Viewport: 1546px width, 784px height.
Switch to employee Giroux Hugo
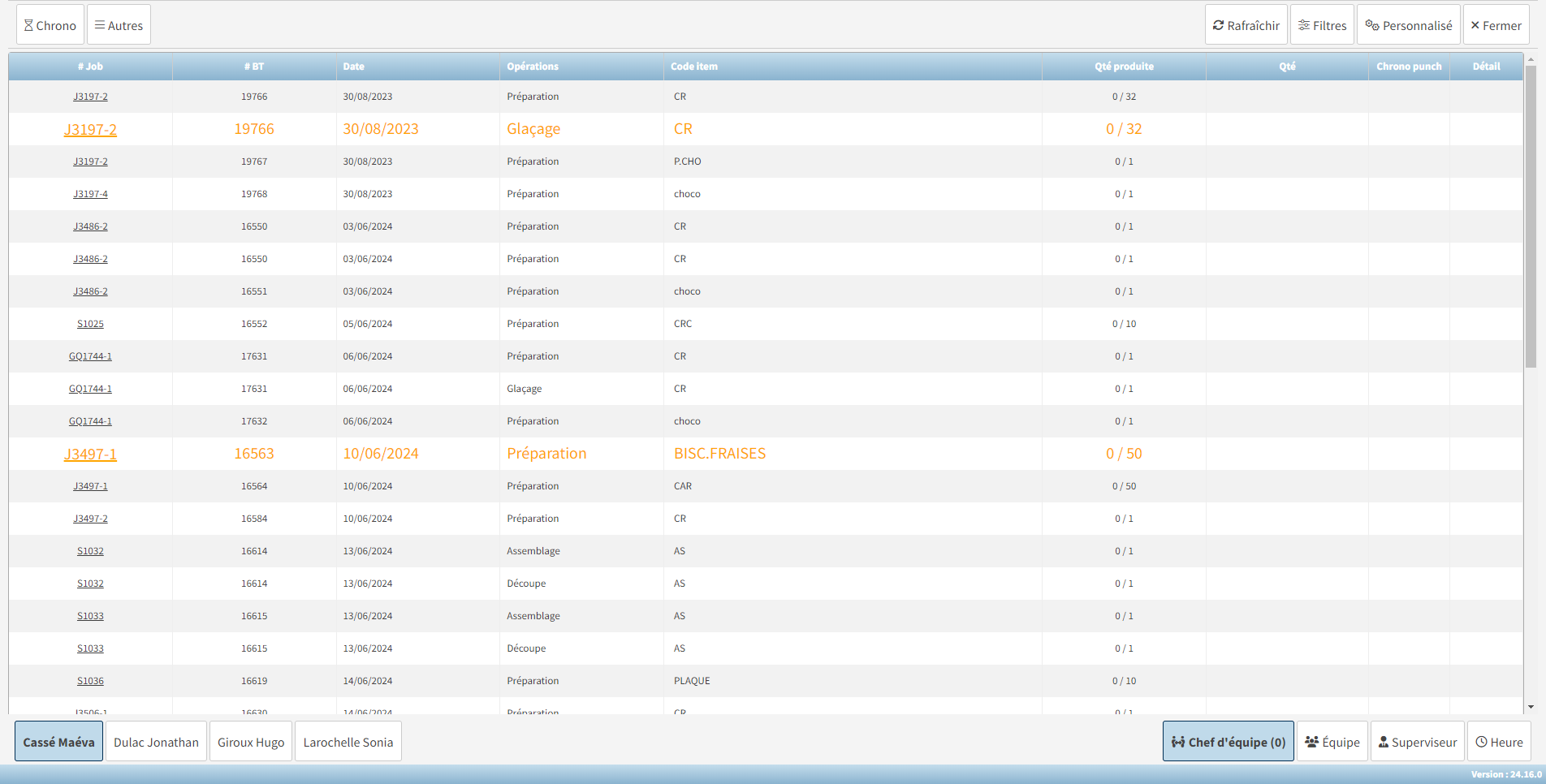point(251,742)
